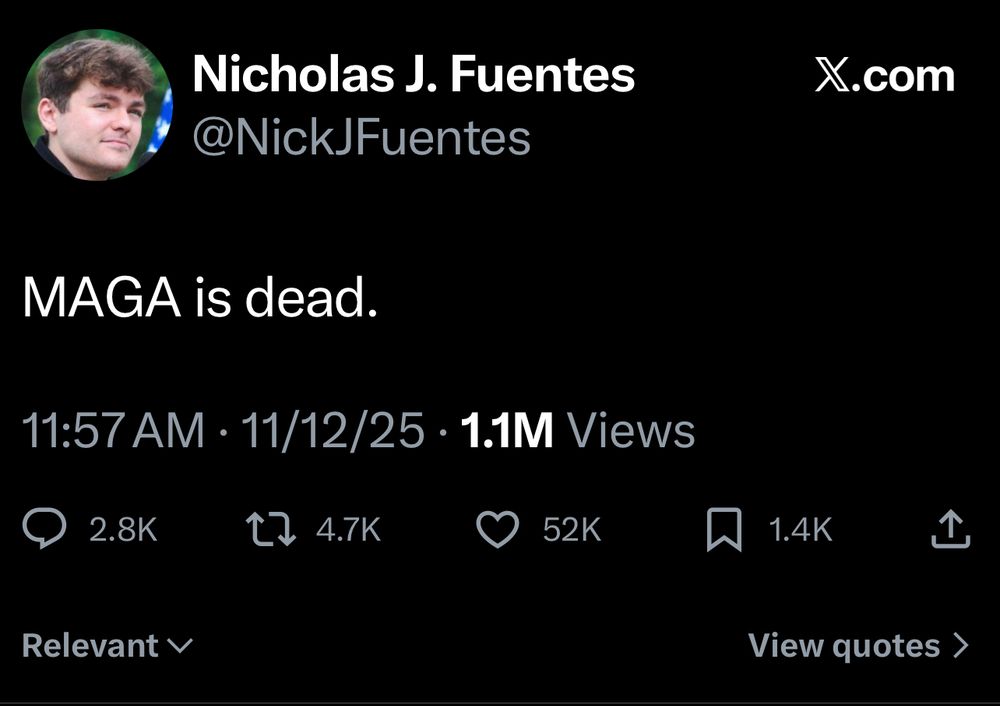The image size is (1000, 706).
Task: Click the arrow after View quotes
Action: 961,646
